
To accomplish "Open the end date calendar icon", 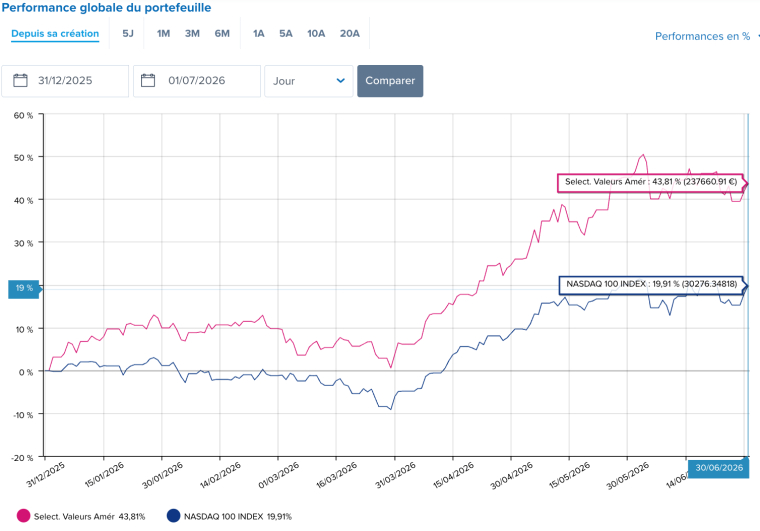I will [x=148, y=80].
